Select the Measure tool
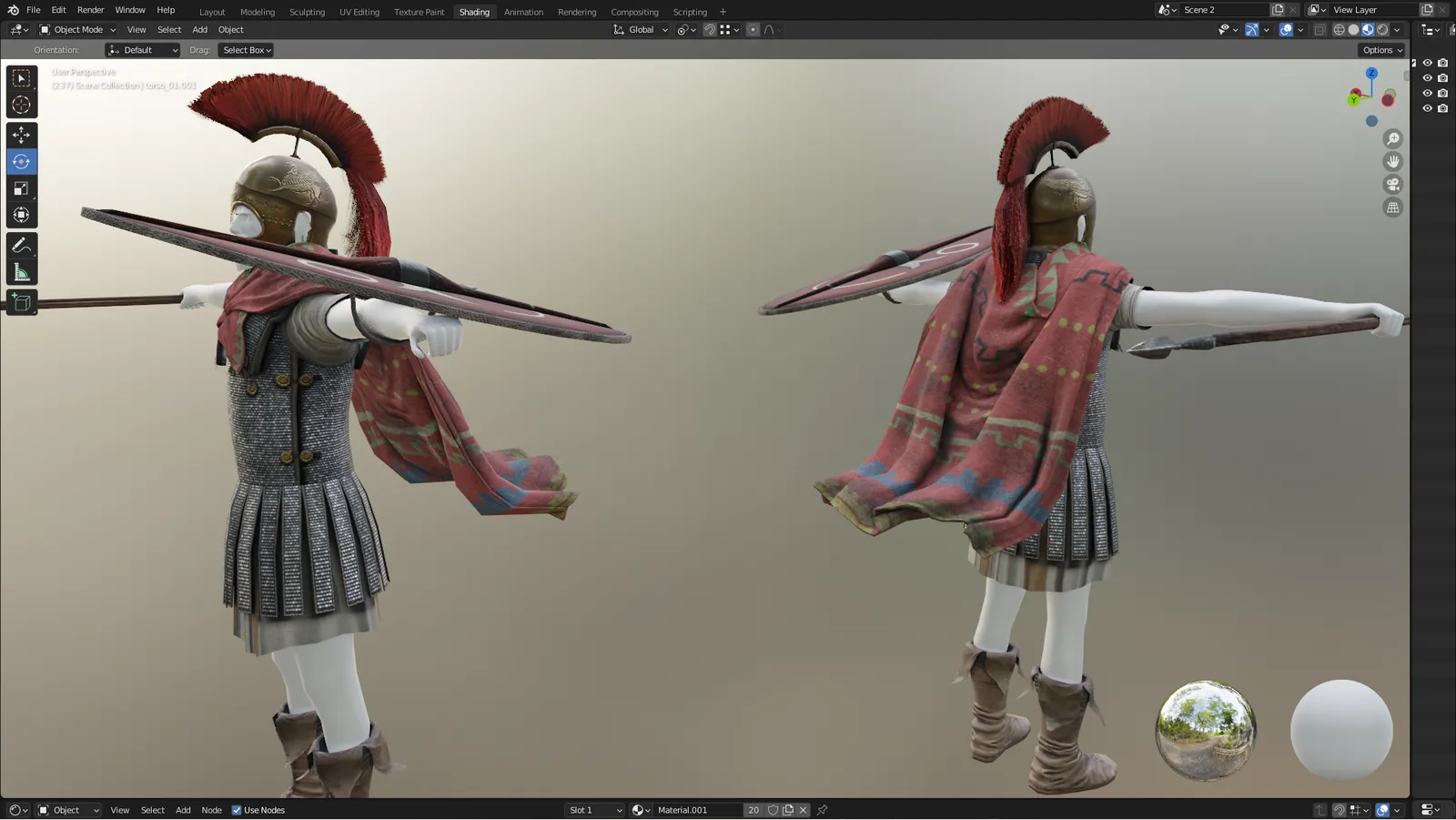The image size is (1456, 820). [21, 272]
